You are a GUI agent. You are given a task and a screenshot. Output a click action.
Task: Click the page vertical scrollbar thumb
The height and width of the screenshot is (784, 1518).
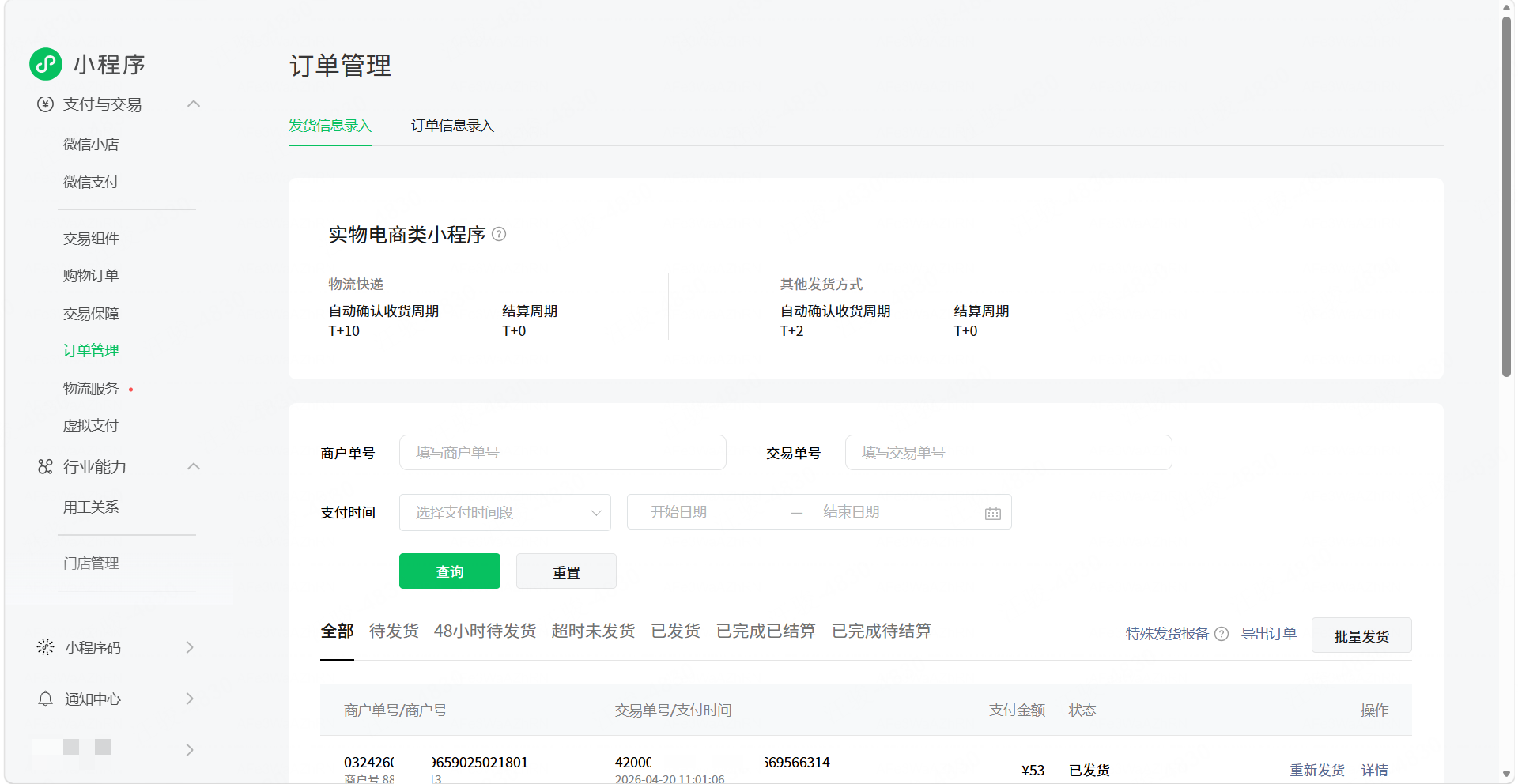pos(1507,198)
